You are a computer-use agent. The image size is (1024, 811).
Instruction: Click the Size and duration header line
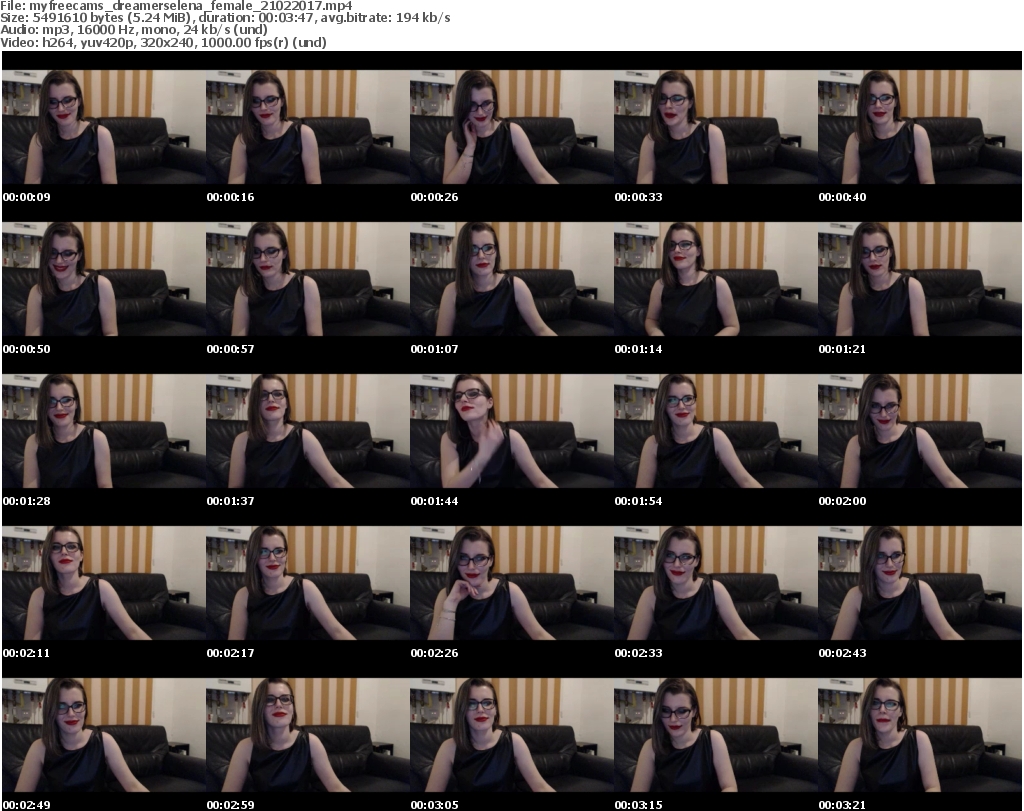tap(225, 18)
